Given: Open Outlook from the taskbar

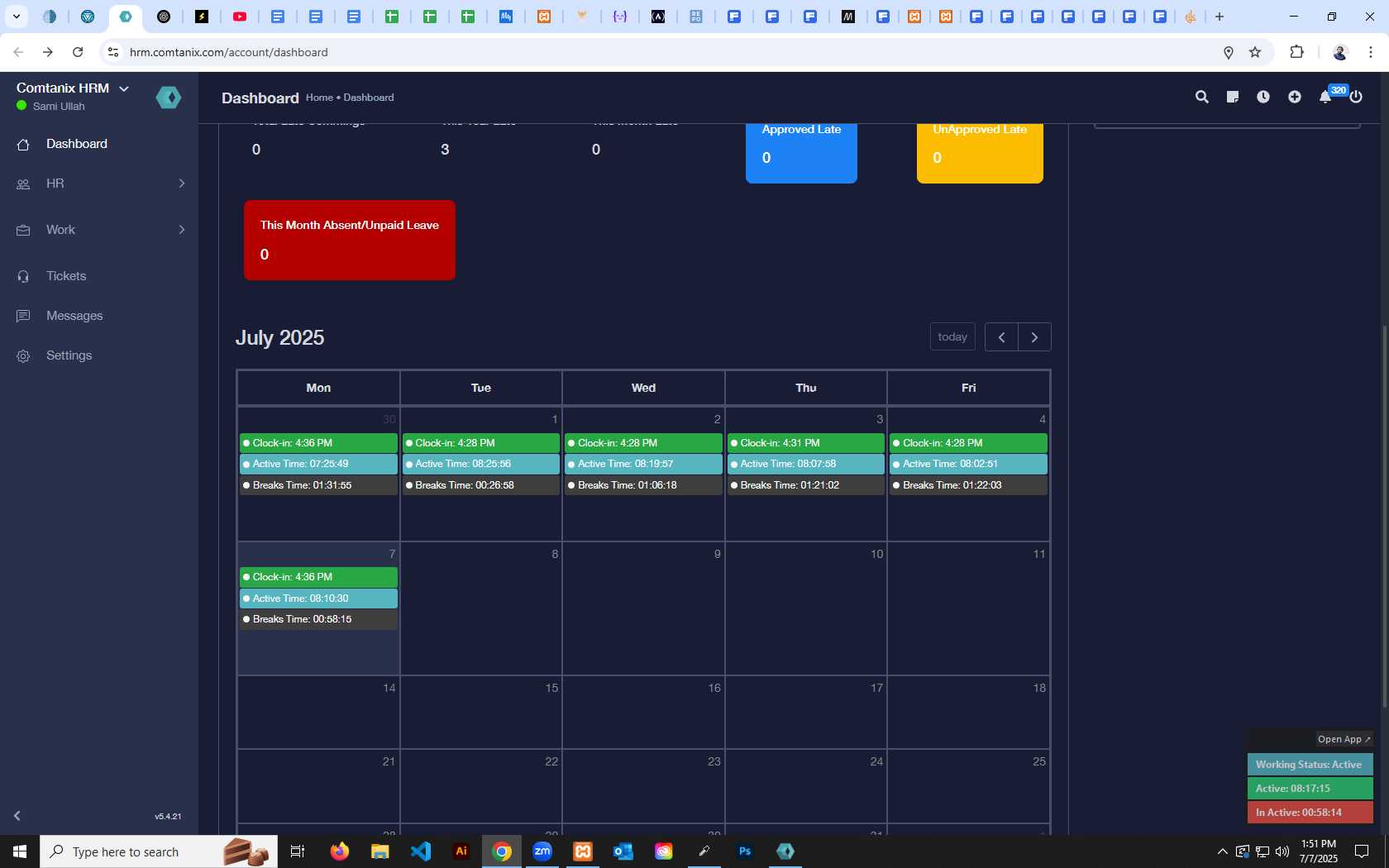Looking at the screenshot, I should (623, 851).
